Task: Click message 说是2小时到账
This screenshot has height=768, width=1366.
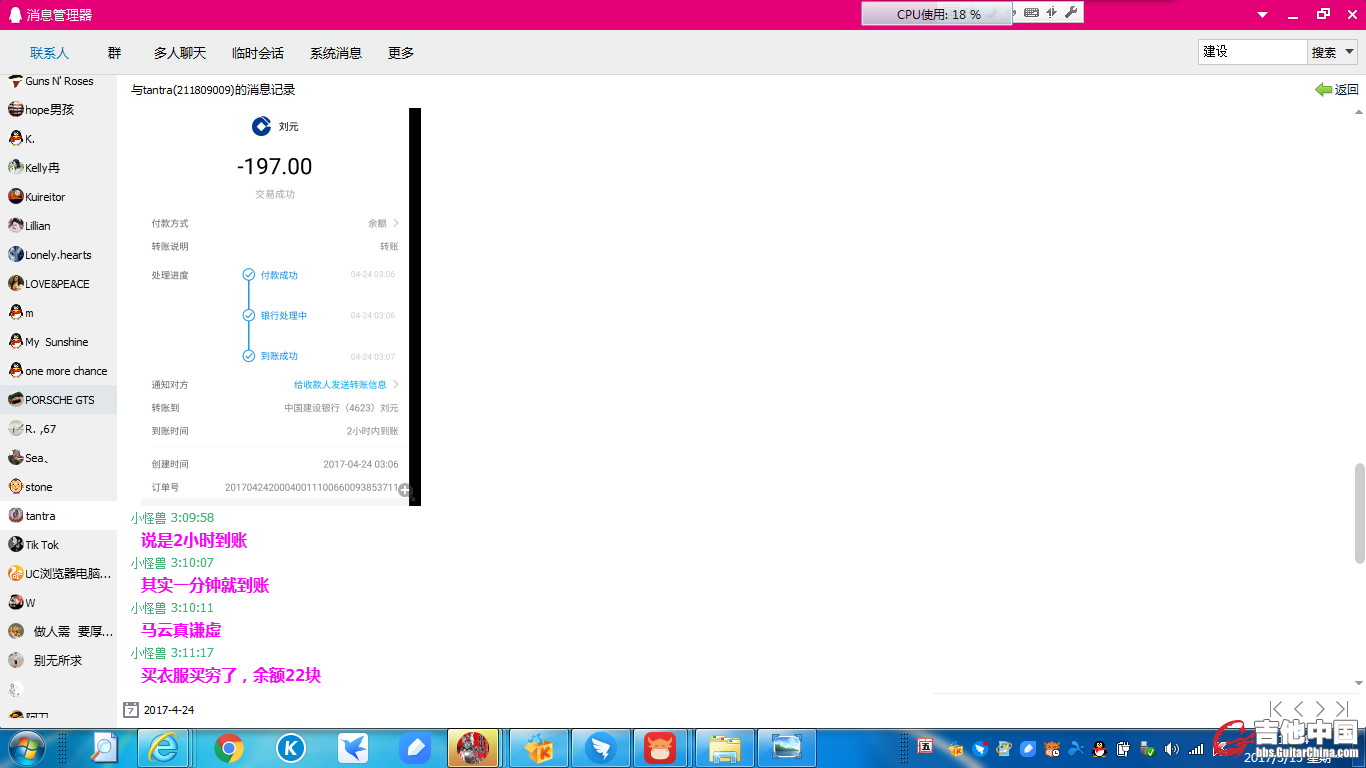Action: tap(194, 540)
